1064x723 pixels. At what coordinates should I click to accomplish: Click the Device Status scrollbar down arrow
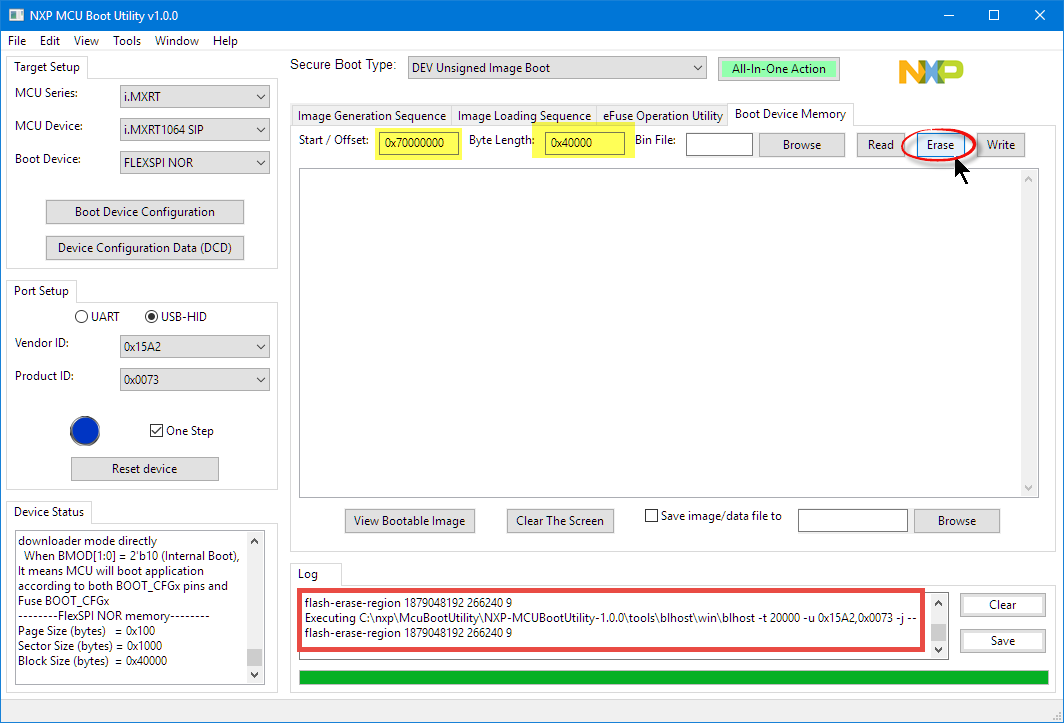click(x=255, y=675)
